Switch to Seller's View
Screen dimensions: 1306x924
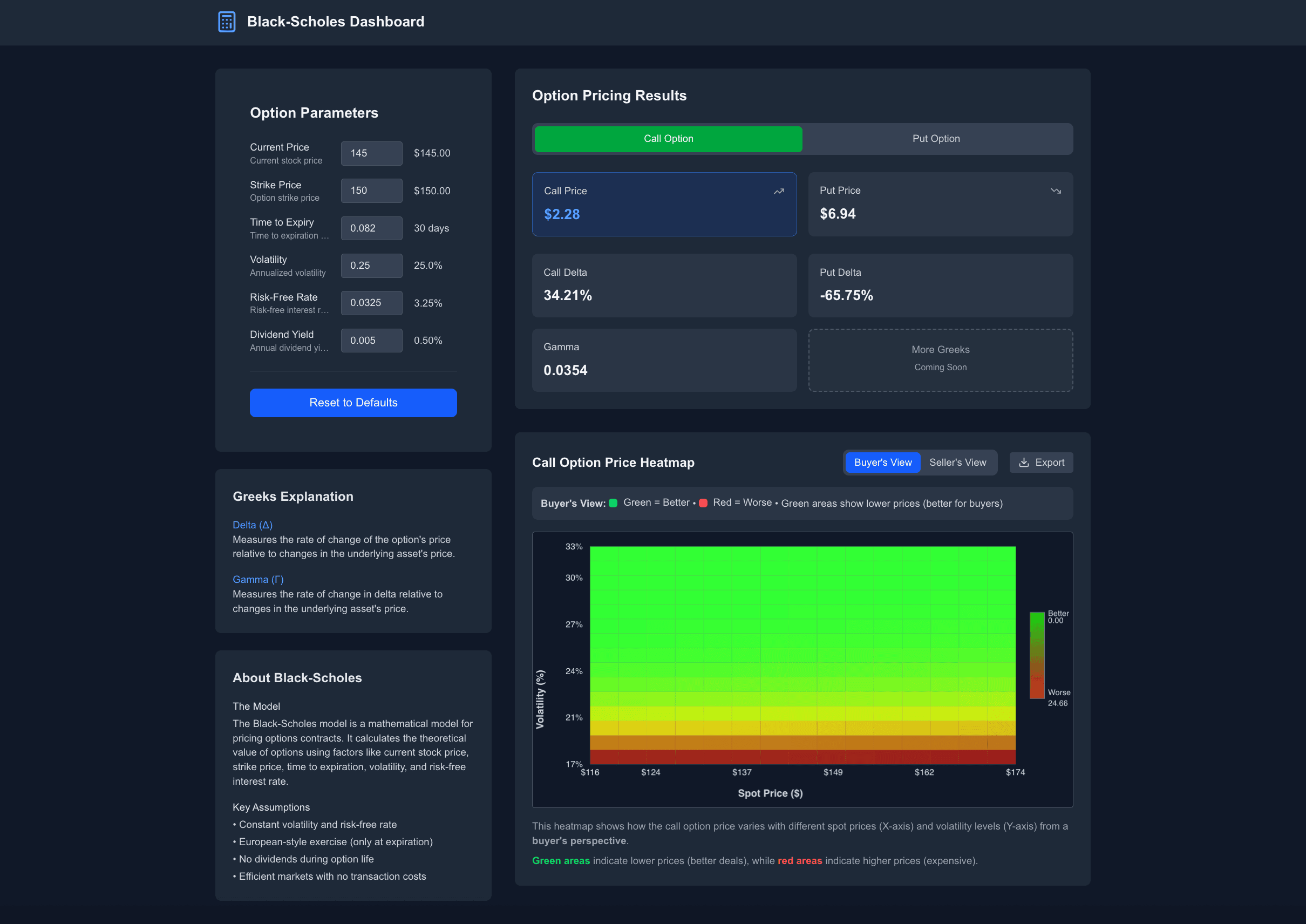(958, 462)
